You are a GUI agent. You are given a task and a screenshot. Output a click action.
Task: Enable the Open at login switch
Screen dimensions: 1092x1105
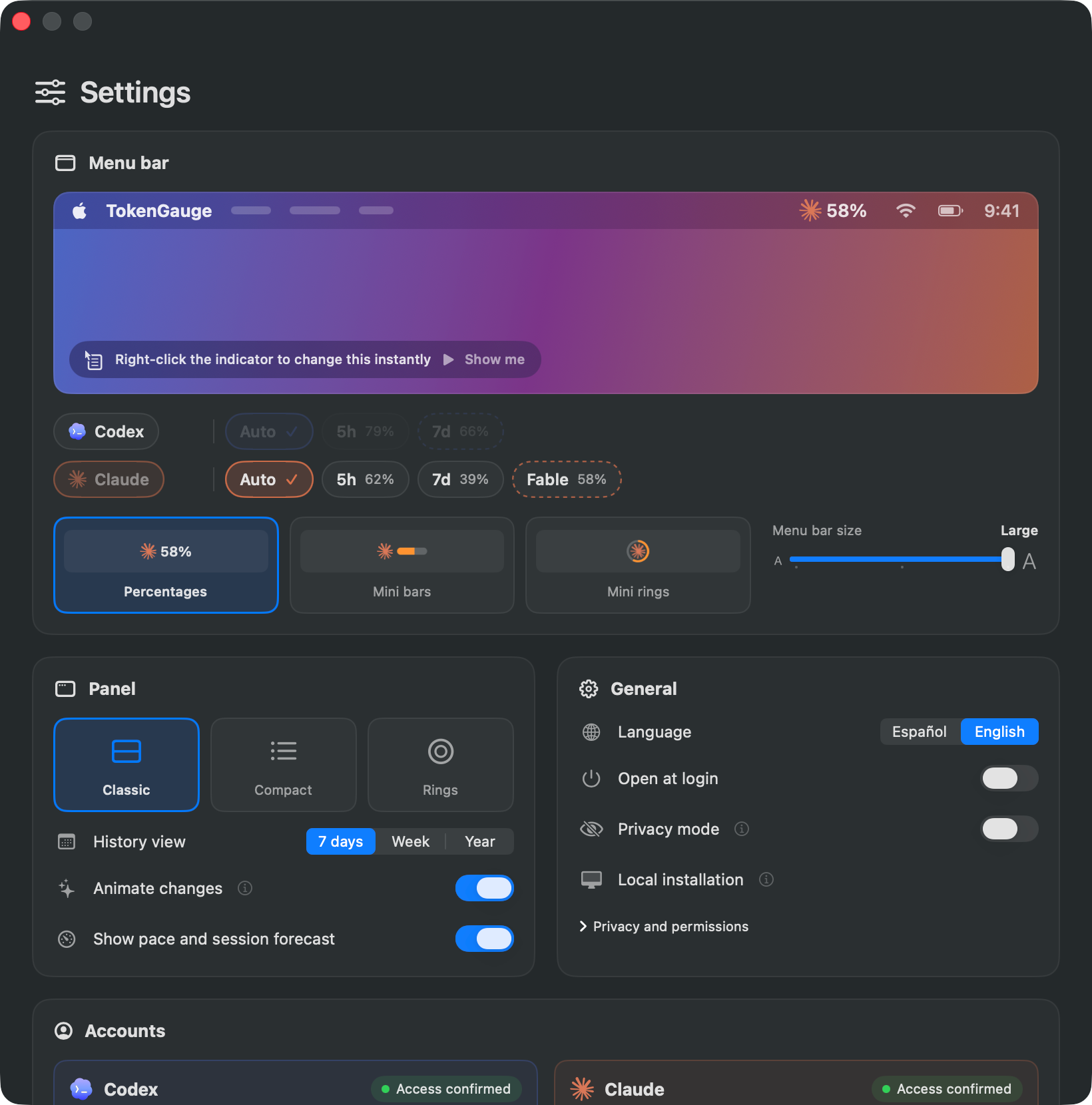[1009, 778]
